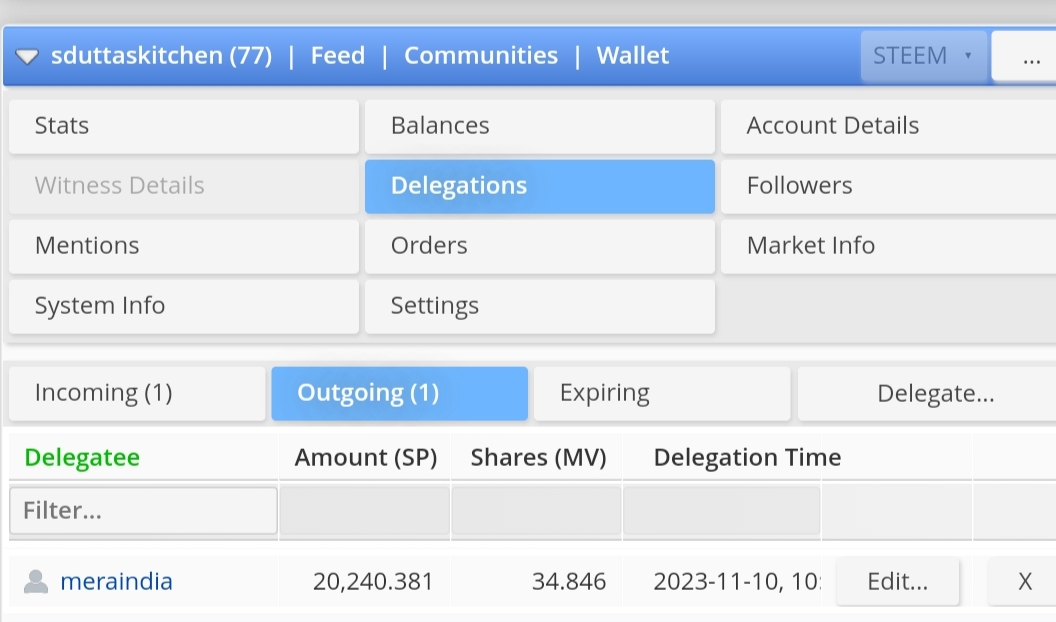This screenshot has height=622, width=1056.
Task: Open the Feed link in header
Action: click(x=337, y=56)
